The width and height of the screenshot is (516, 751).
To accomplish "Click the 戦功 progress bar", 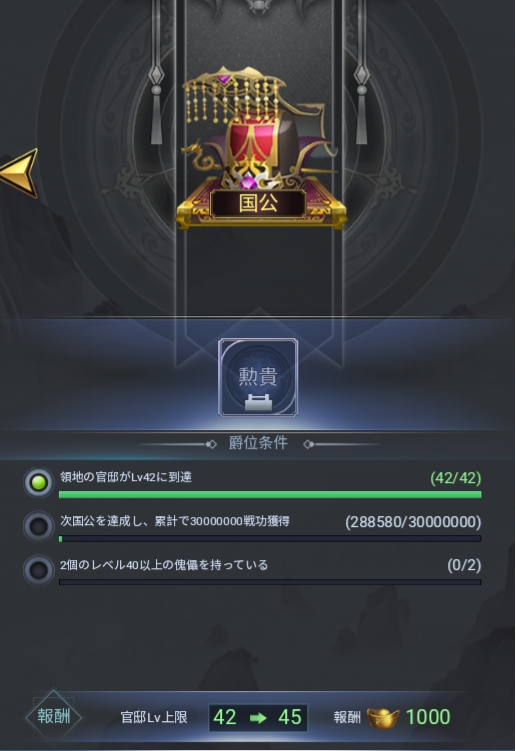I will (x=270, y=538).
